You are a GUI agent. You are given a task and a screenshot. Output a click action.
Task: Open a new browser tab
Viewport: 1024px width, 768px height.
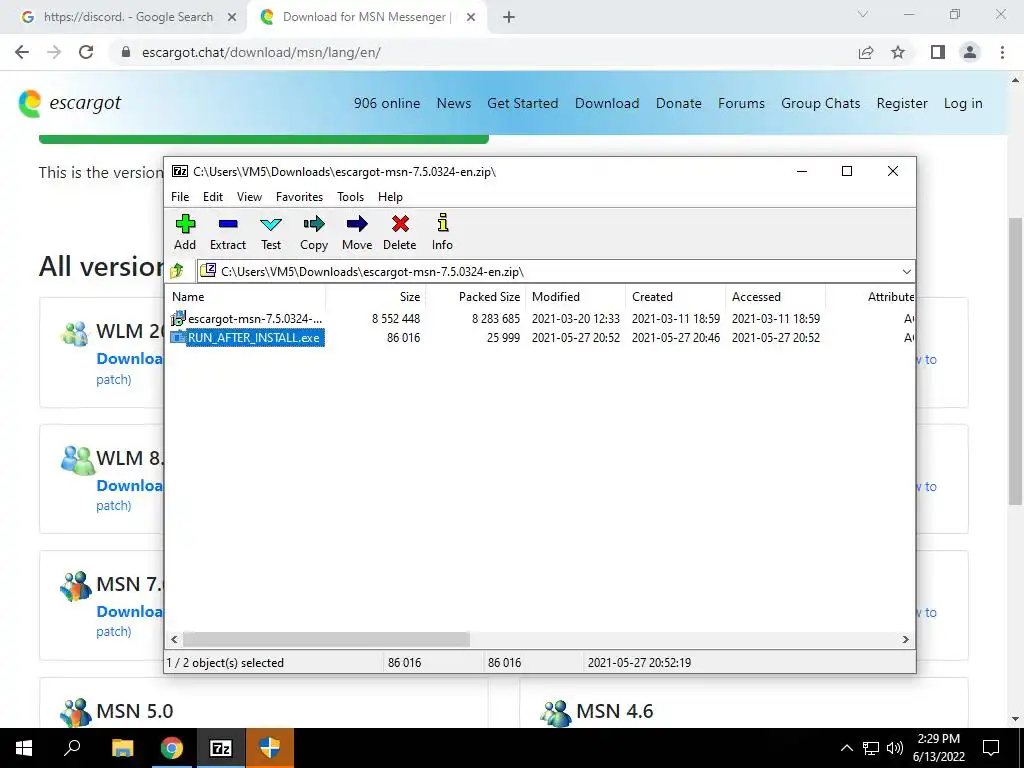[x=509, y=17]
